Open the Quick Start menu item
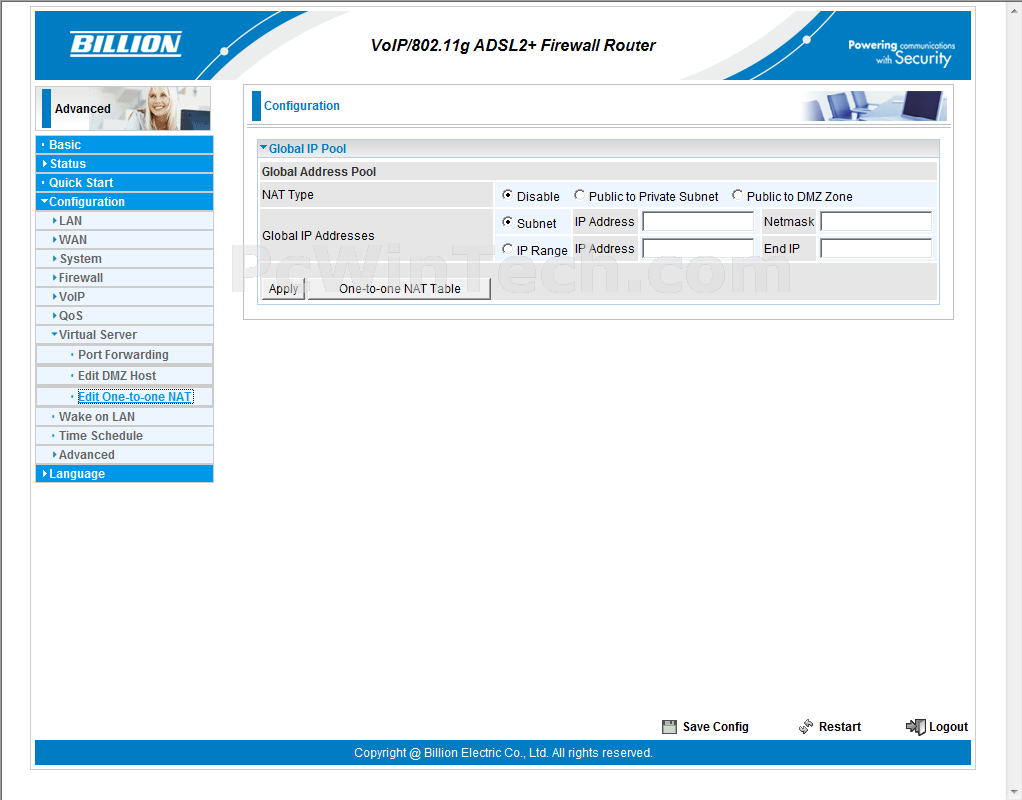 pyautogui.click(x=124, y=183)
